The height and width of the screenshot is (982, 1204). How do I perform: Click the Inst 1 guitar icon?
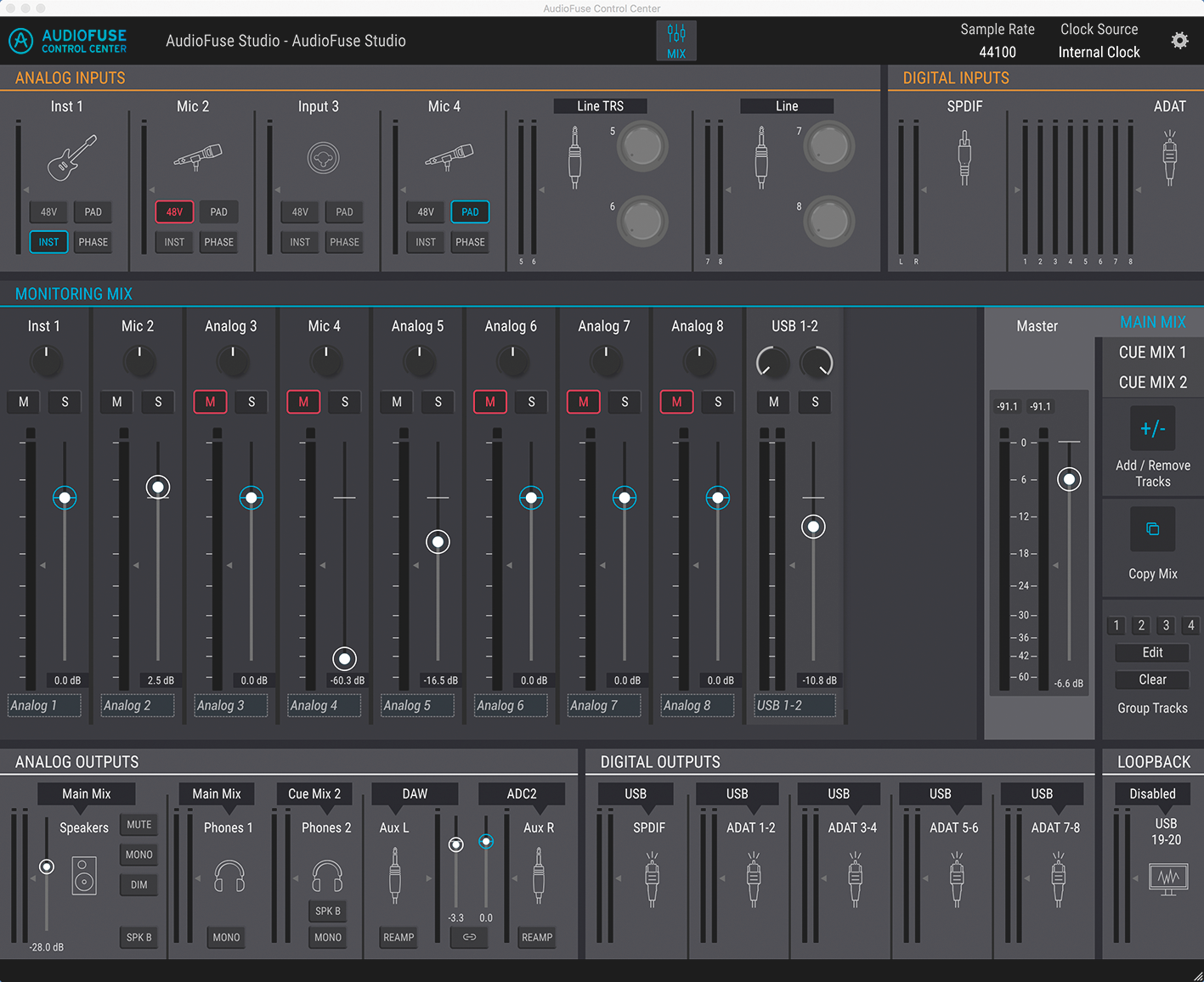tap(71, 158)
